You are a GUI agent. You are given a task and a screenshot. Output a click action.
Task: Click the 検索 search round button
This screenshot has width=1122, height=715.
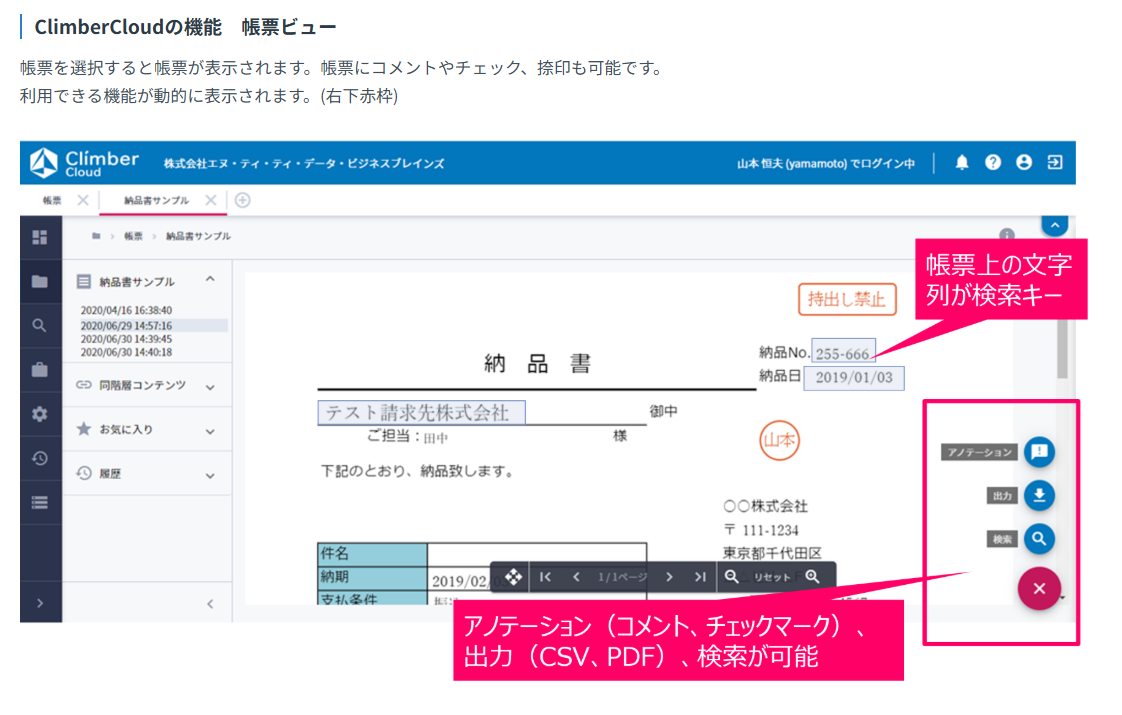pyautogui.click(x=1039, y=538)
